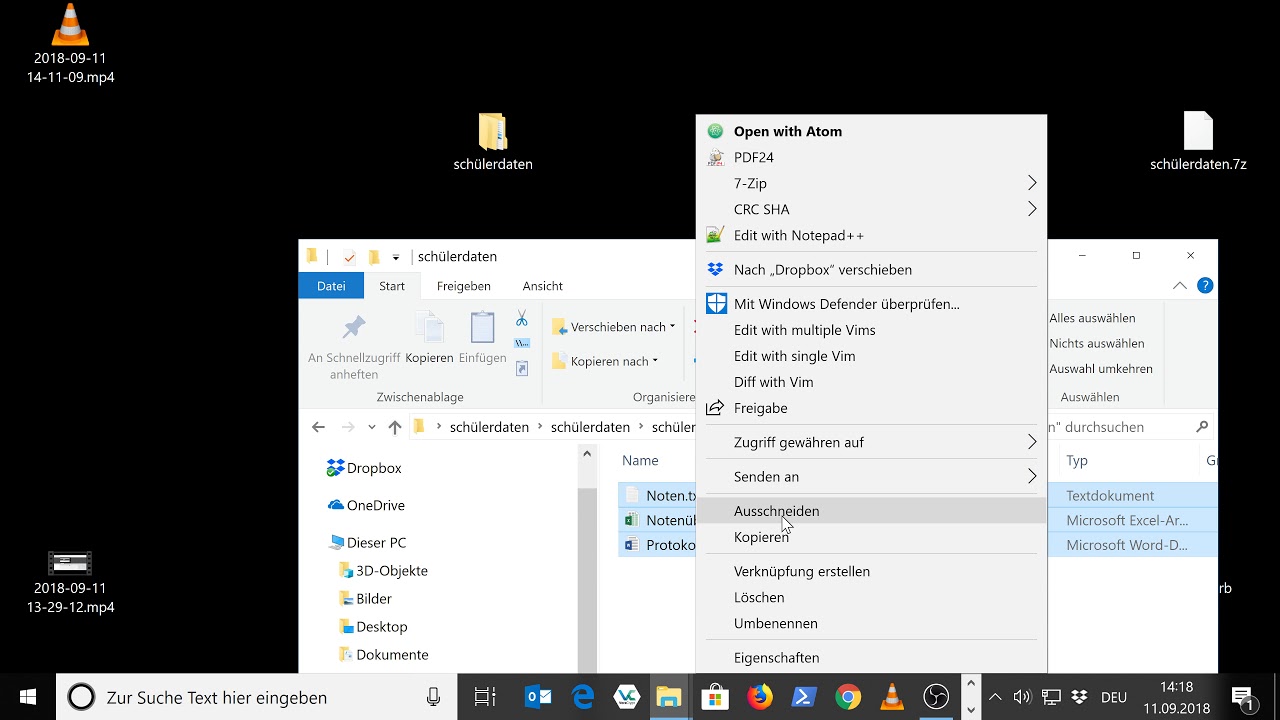This screenshot has width=1280, height=720.
Task: Open the Datei tab
Action: (x=331, y=286)
